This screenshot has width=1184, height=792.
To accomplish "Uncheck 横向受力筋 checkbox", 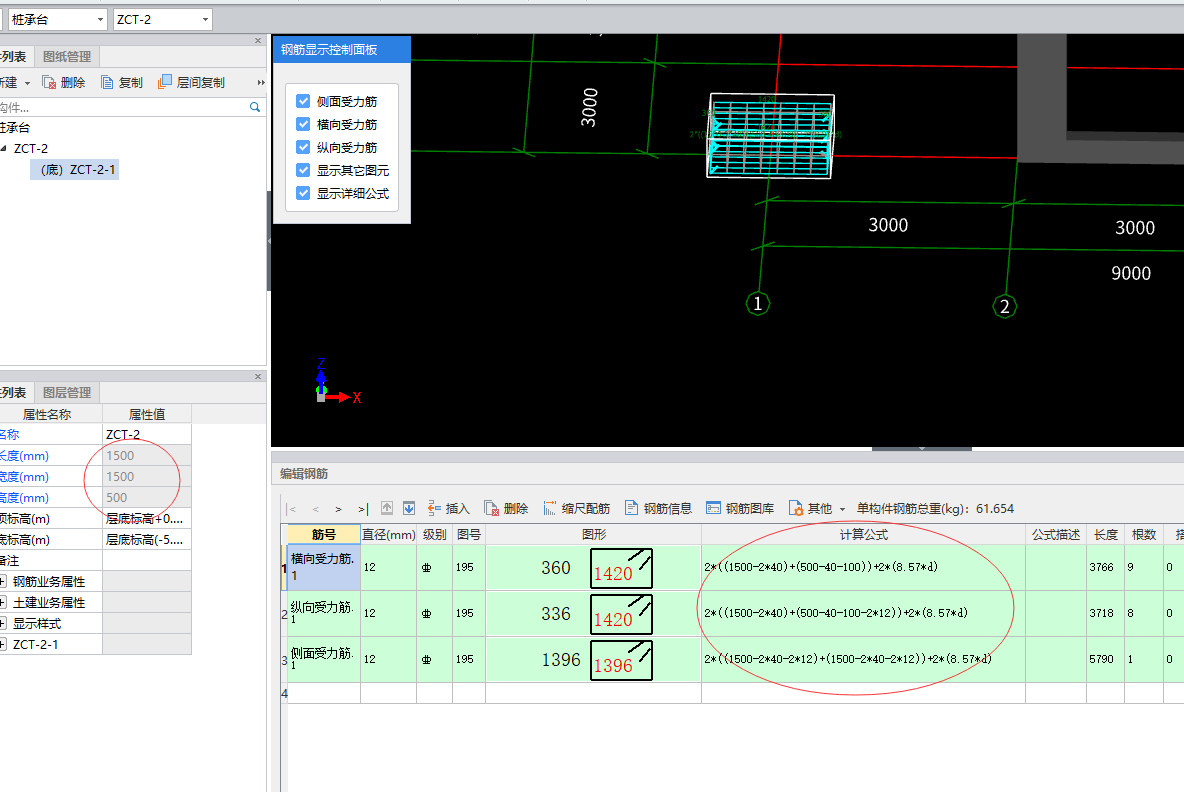I will (303, 124).
